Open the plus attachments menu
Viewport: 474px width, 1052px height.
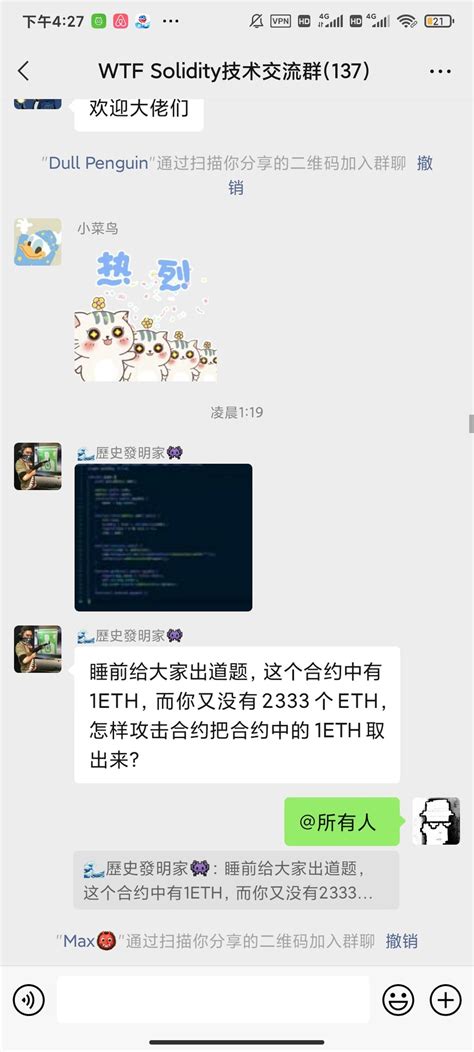click(445, 1000)
